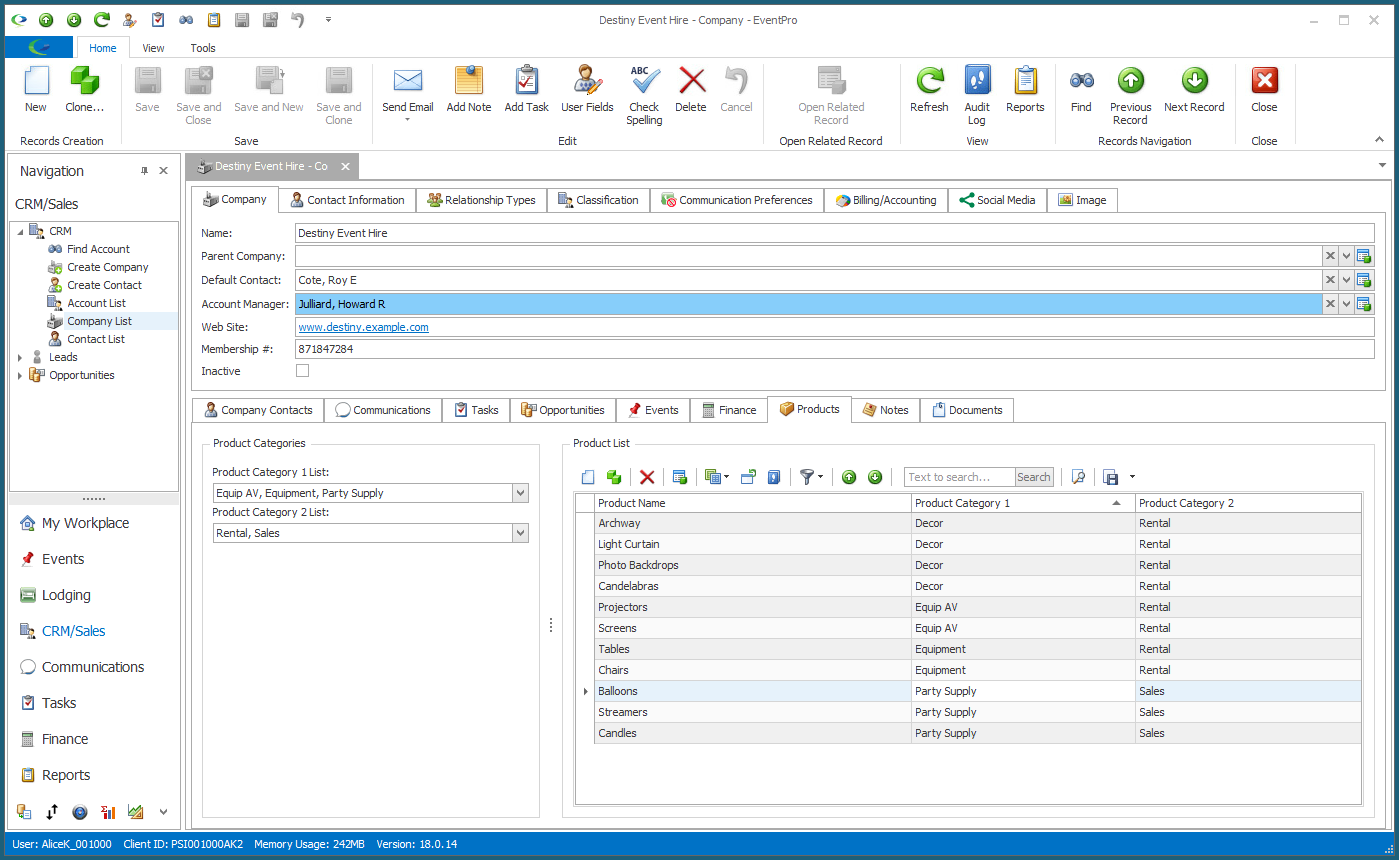This screenshot has height=860, width=1399.
Task: Open the Contact Information tab
Action: click(x=347, y=200)
